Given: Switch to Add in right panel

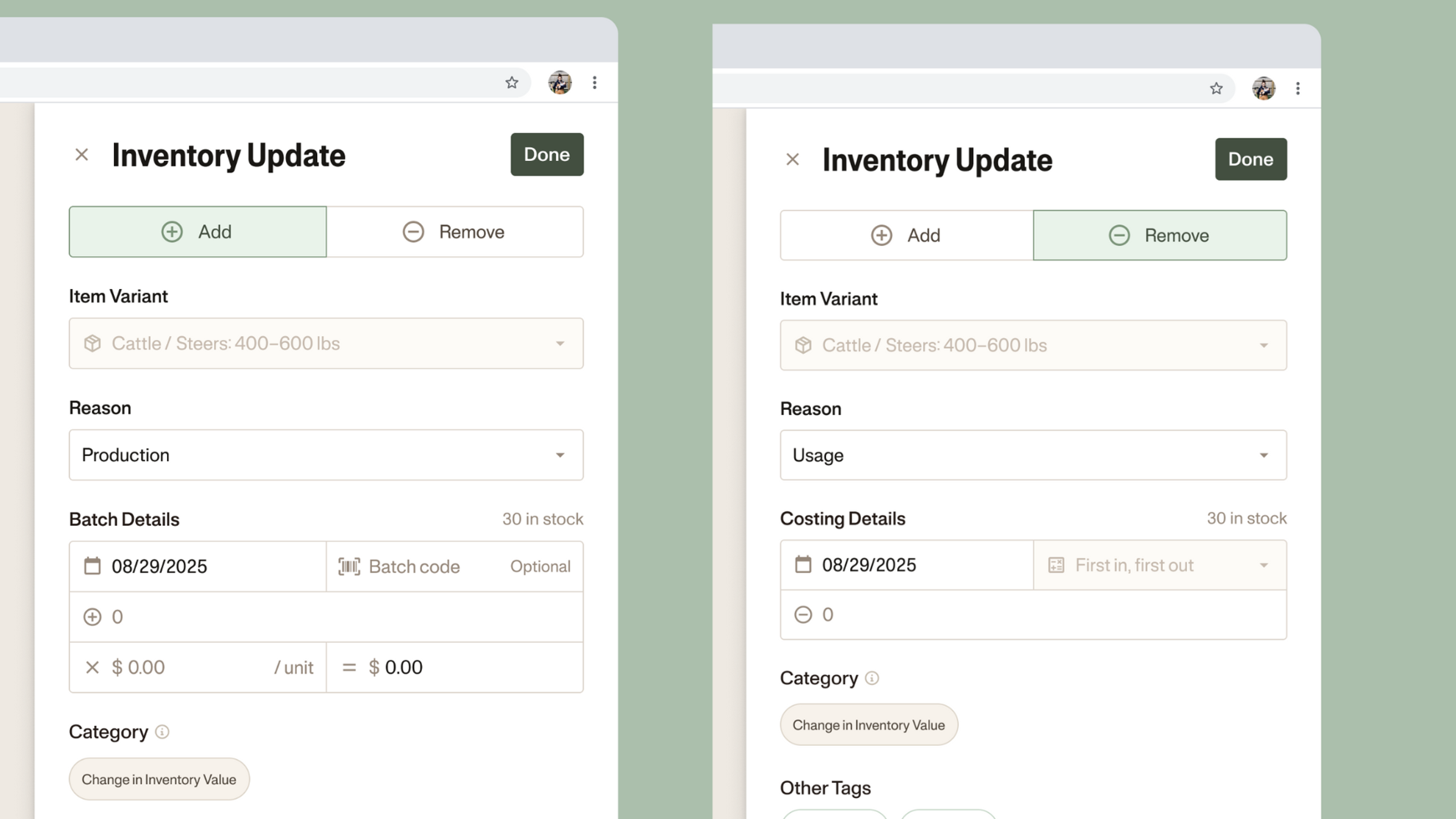Looking at the screenshot, I should click(906, 235).
